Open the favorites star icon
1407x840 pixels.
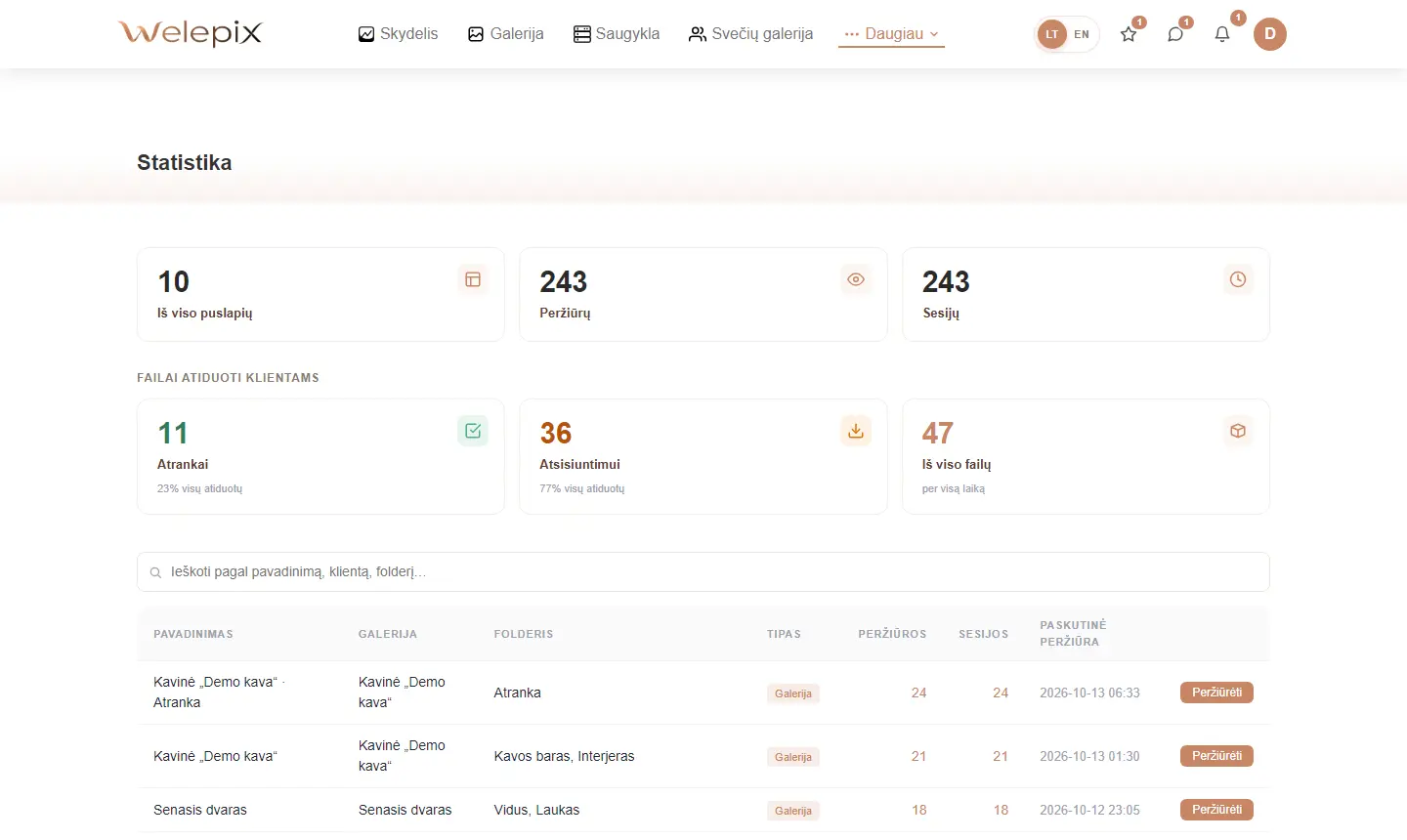pos(1129,34)
